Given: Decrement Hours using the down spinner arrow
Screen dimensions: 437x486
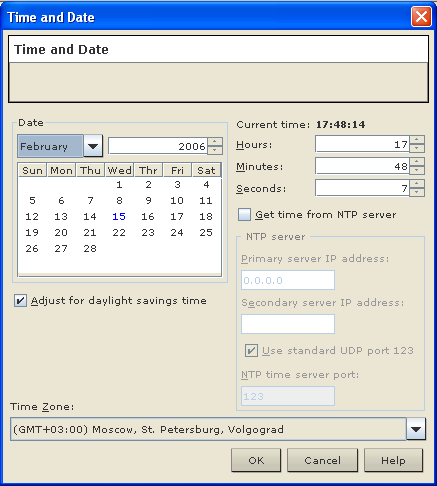Looking at the screenshot, I should coord(417,148).
